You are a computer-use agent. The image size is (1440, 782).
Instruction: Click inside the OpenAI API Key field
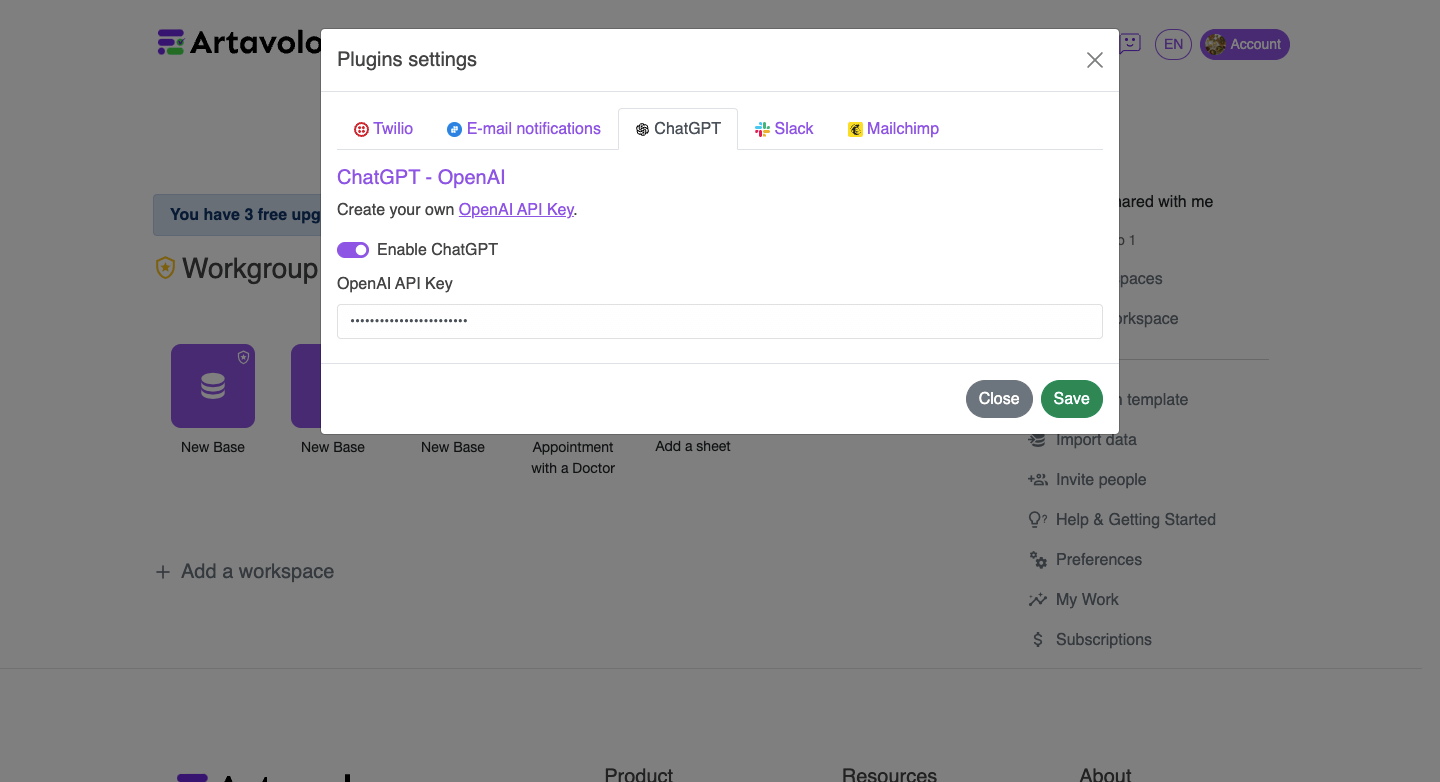click(x=719, y=321)
